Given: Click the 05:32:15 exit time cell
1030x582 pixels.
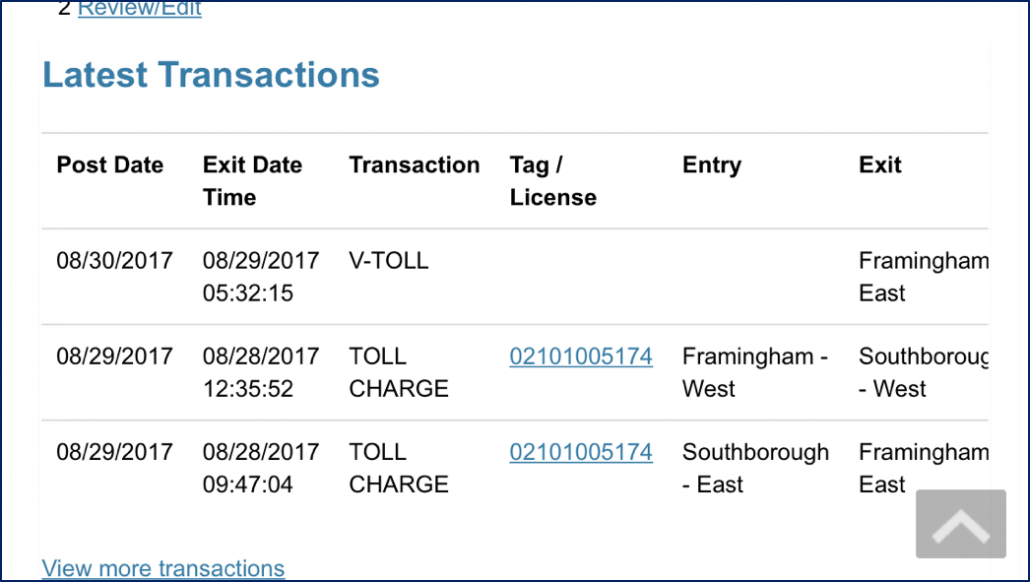Looking at the screenshot, I should [x=248, y=293].
